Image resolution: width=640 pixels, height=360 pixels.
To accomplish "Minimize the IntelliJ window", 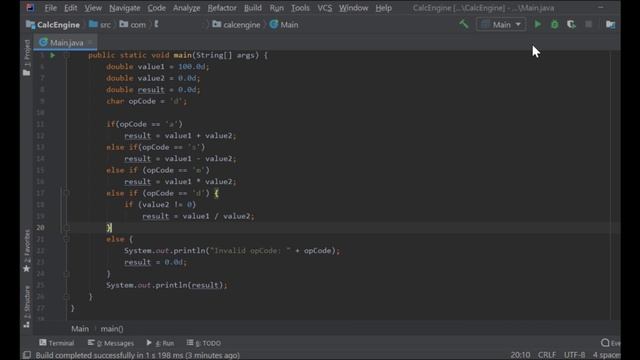I will click(600, 7).
